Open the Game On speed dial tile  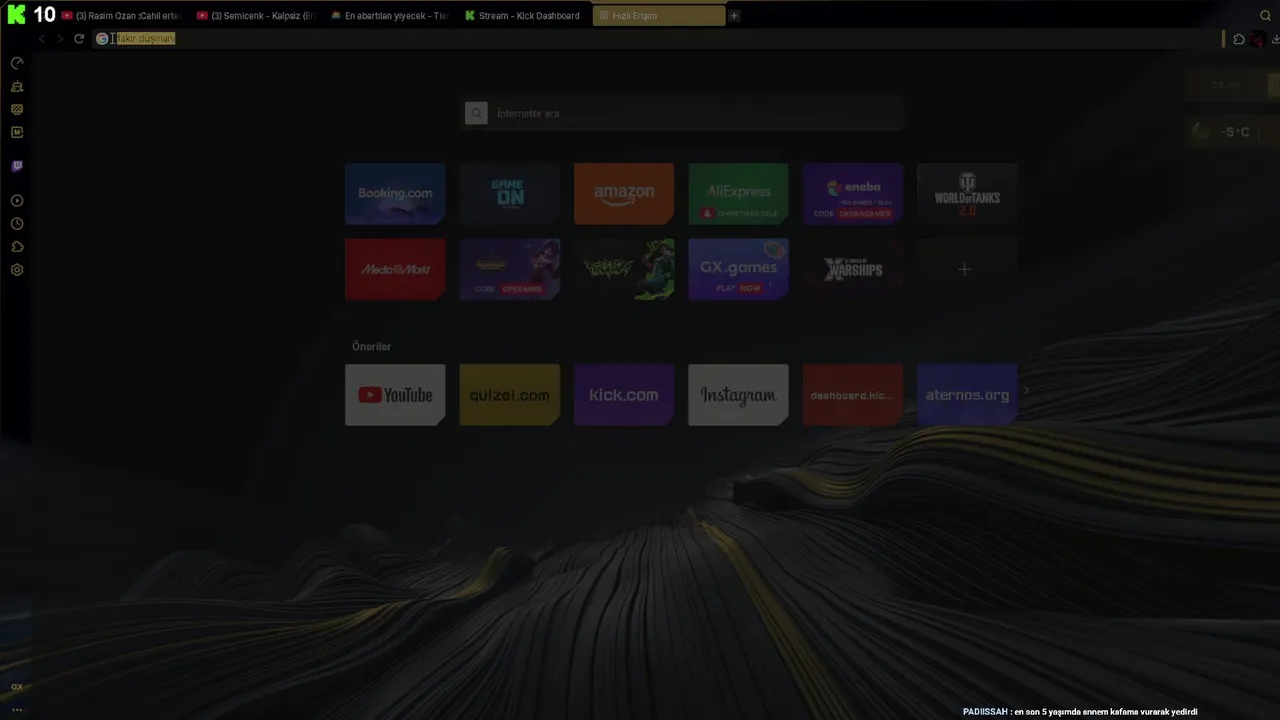[x=509, y=194]
